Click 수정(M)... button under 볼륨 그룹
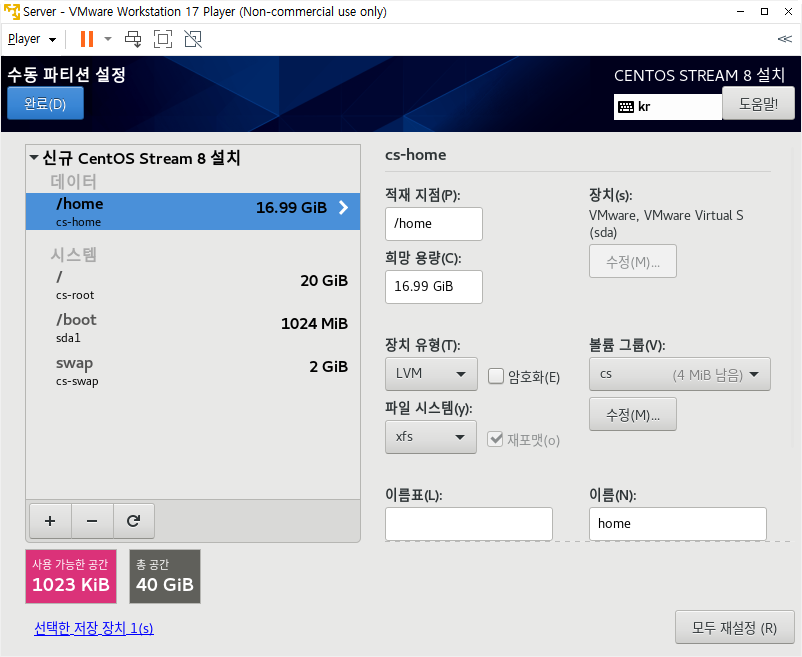The width and height of the screenshot is (802, 657). tap(633, 414)
